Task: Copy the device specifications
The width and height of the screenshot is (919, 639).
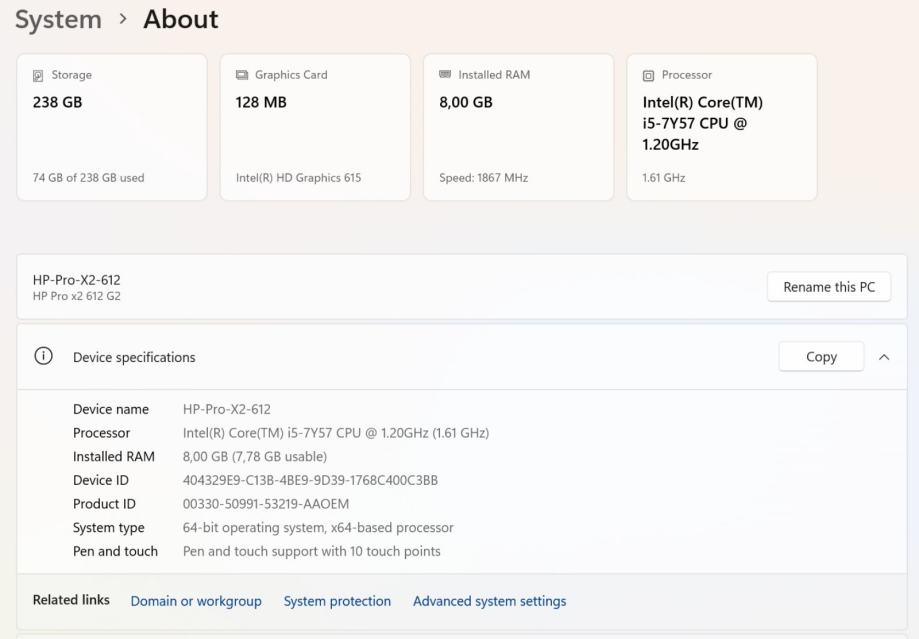Action: click(x=821, y=357)
